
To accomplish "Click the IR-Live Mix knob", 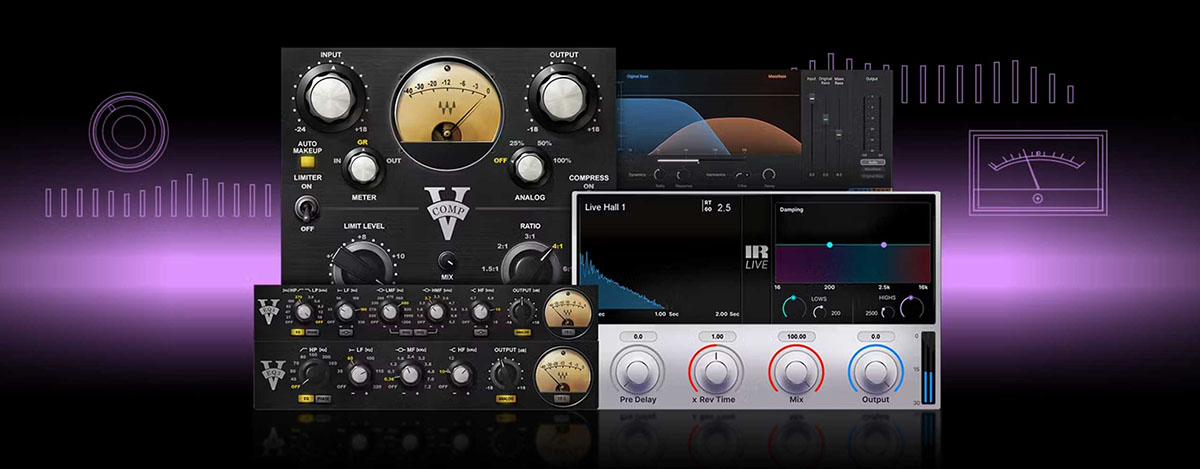I will click(794, 373).
